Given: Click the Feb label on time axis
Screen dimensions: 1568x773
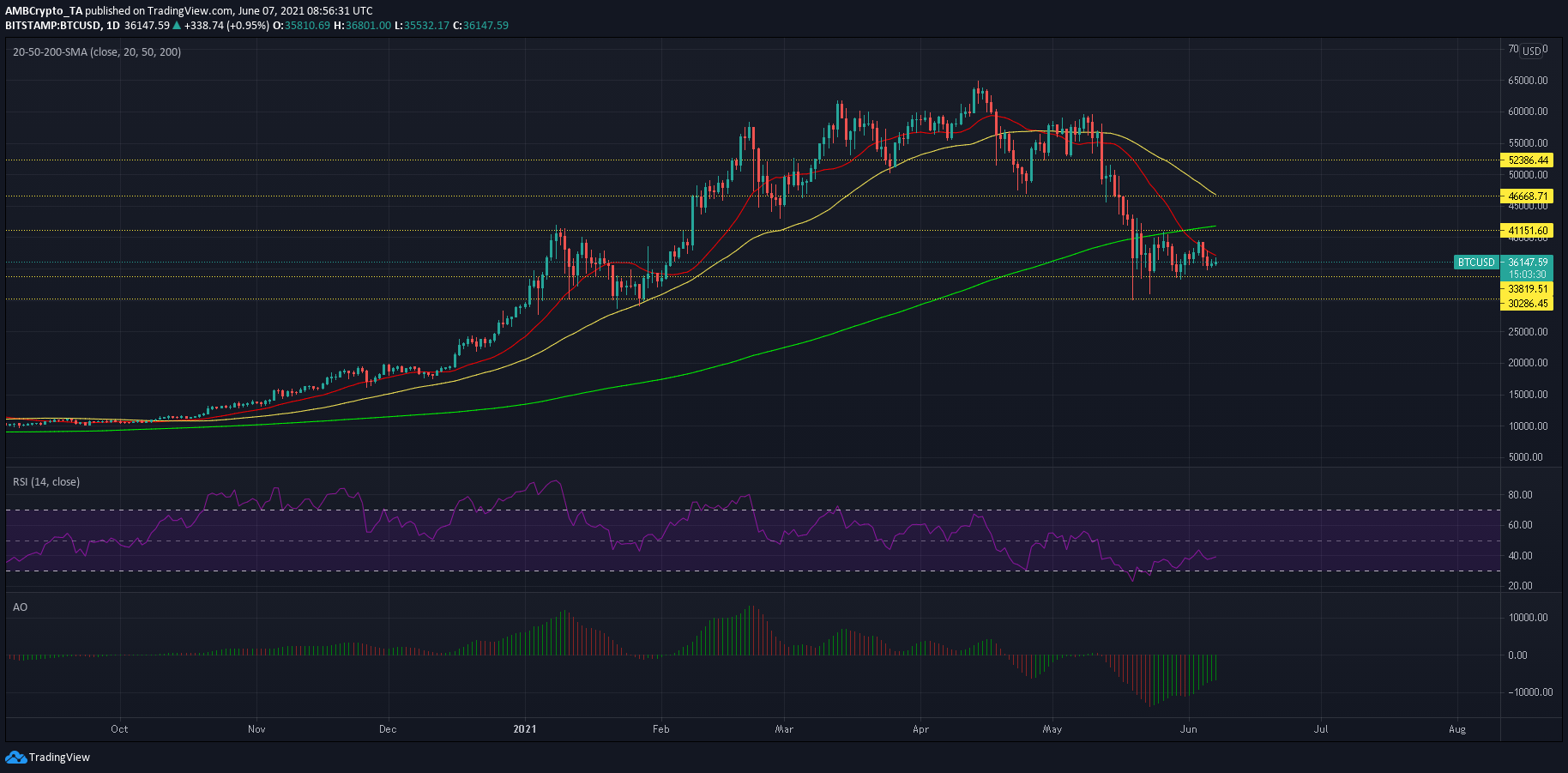Looking at the screenshot, I should (660, 729).
